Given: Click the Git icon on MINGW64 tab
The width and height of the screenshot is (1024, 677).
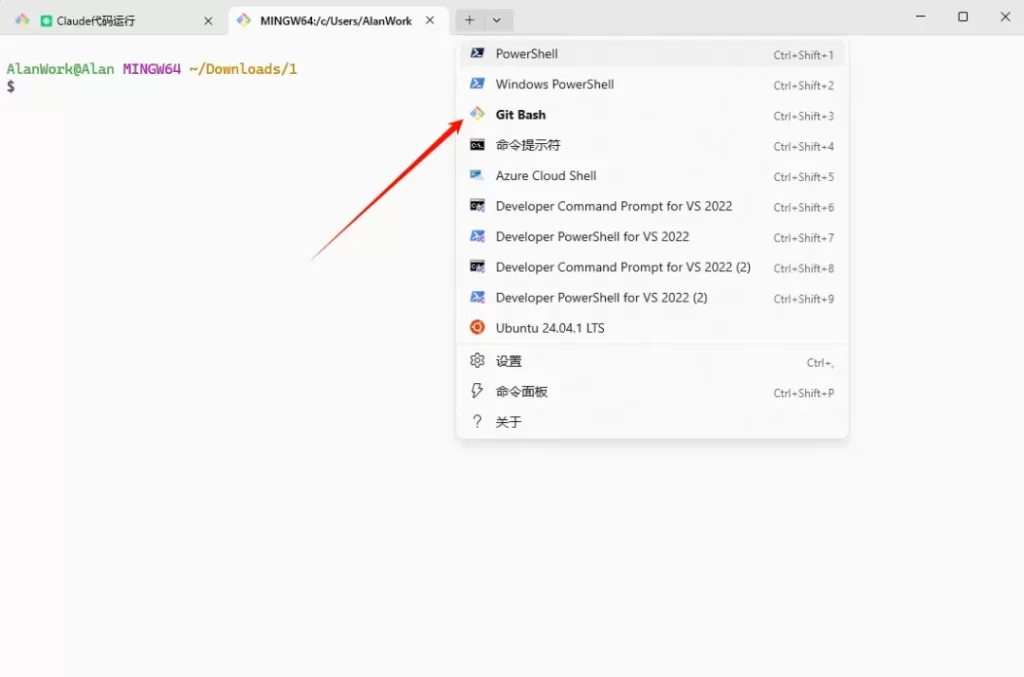Looking at the screenshot, I should click(244, 20).
